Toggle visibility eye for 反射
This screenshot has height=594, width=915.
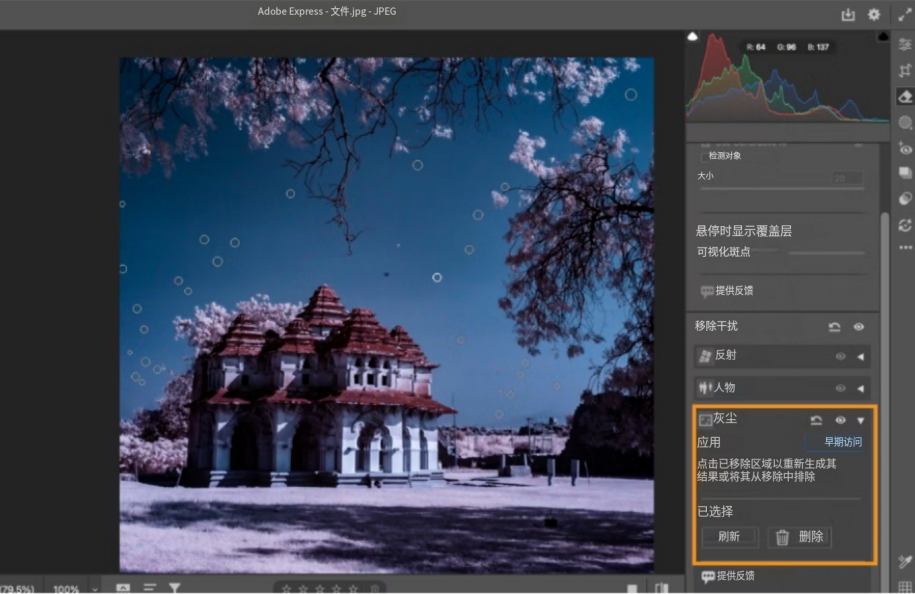[x=840, y=356]
